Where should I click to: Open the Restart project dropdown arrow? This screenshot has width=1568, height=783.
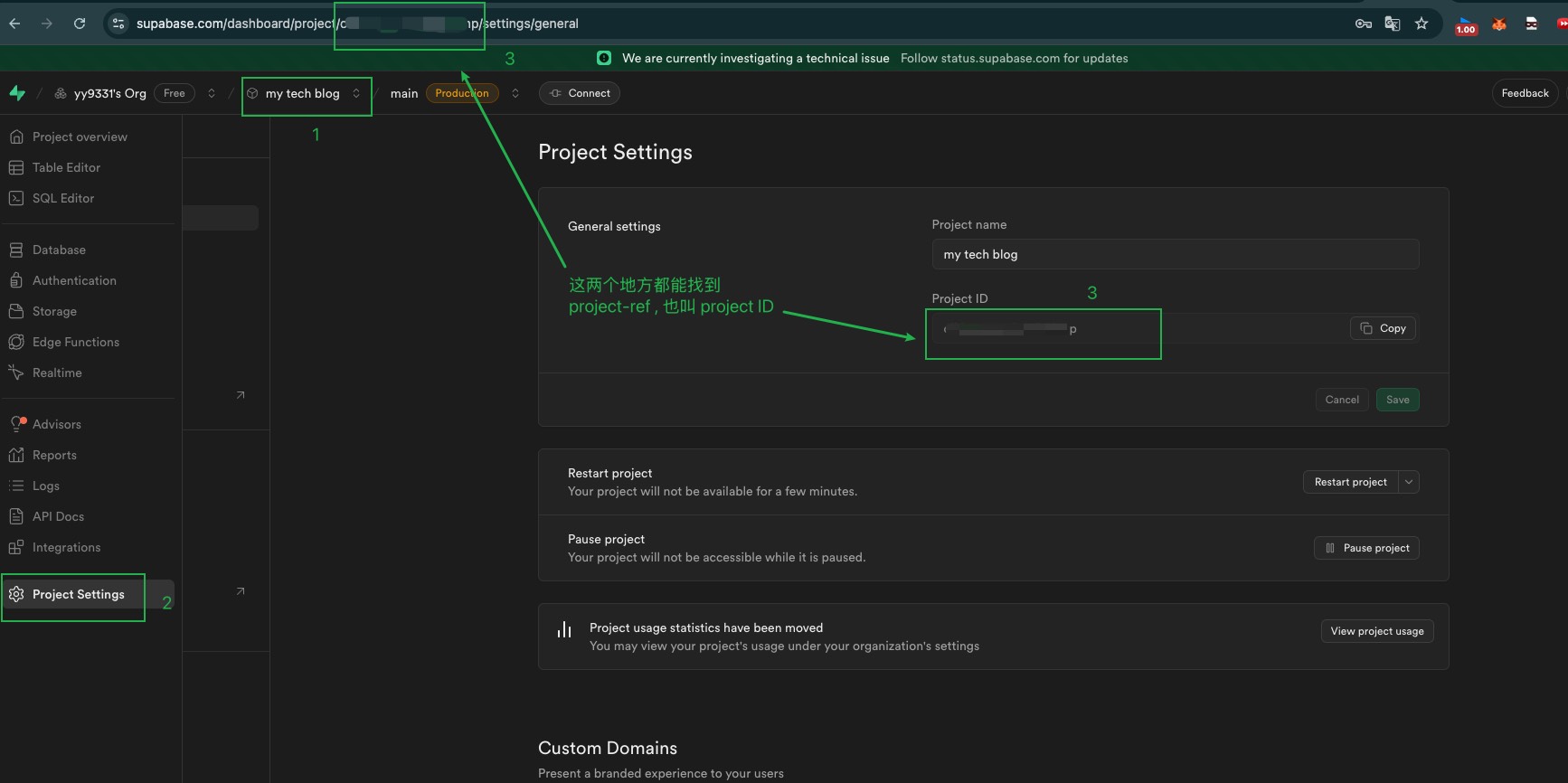(1409, 482)
